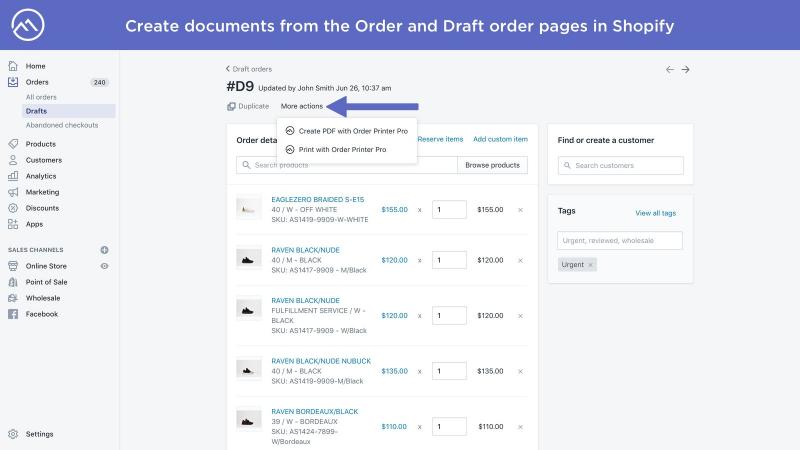Open Facebook sales channel

click(x=42, y=314)
